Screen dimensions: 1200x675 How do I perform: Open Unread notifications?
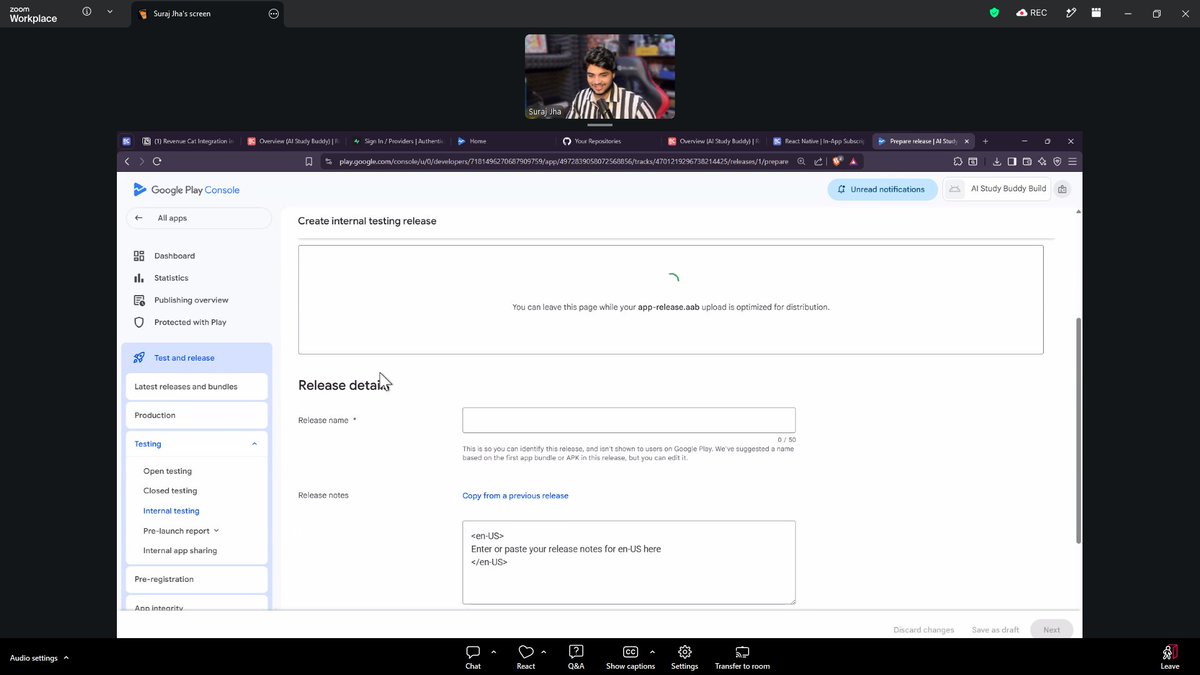point(882,189)
